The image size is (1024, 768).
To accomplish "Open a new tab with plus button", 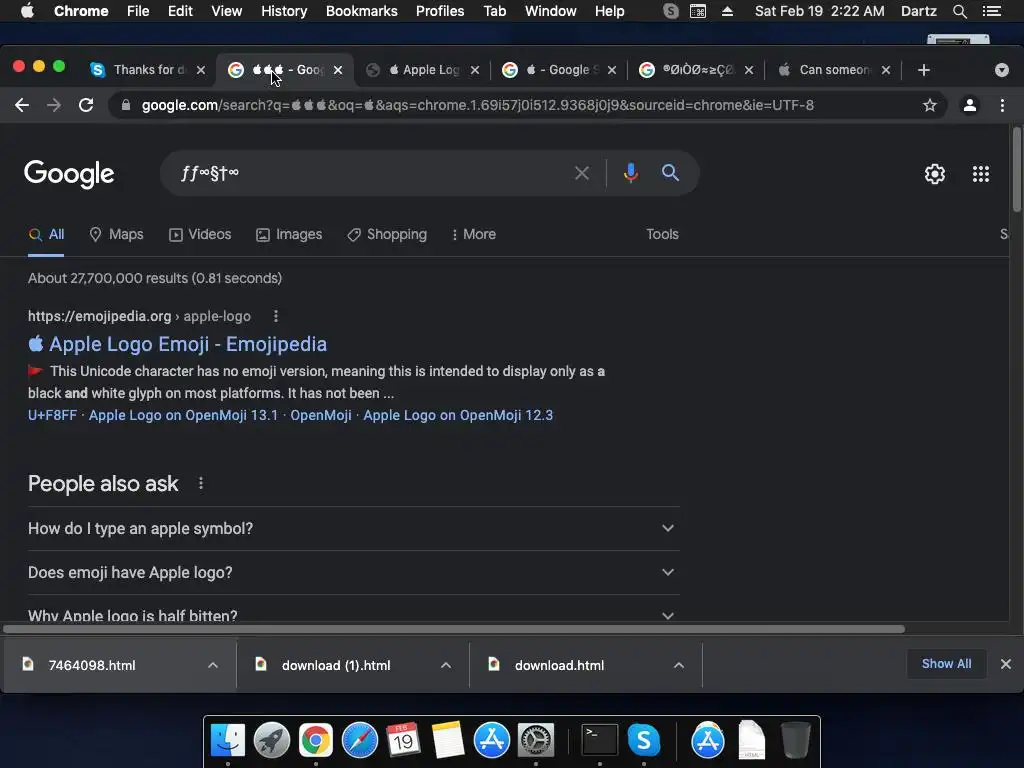I will click(x=923, y=70).
